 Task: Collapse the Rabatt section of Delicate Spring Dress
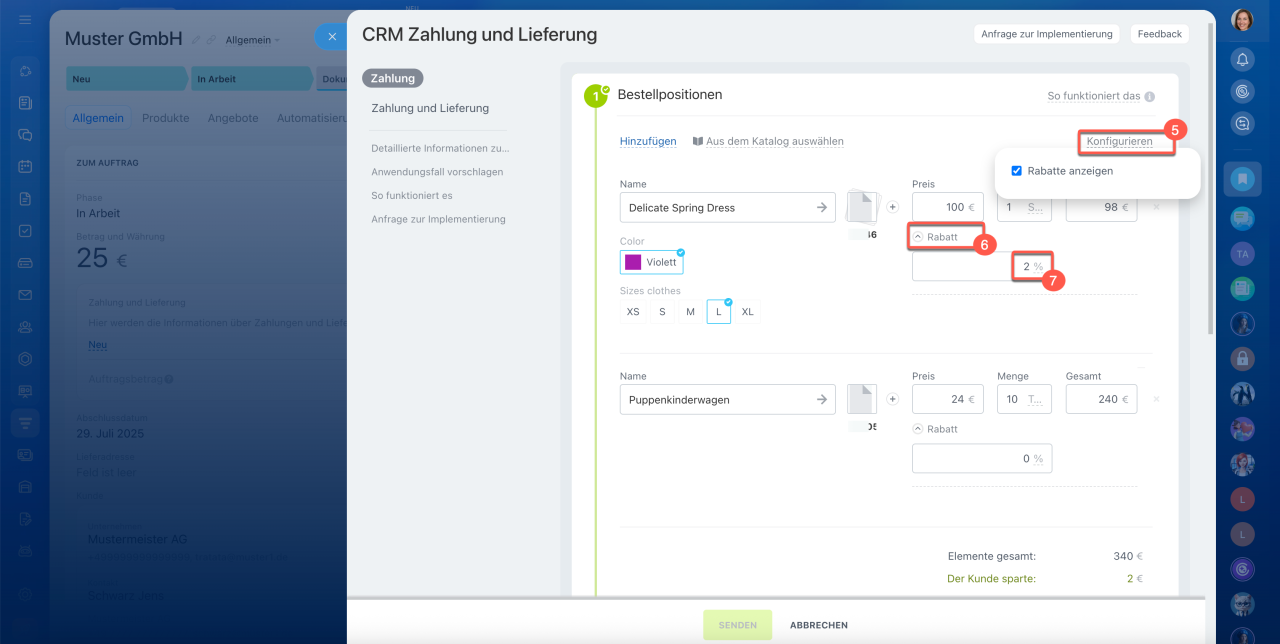(x=918, y=237)
